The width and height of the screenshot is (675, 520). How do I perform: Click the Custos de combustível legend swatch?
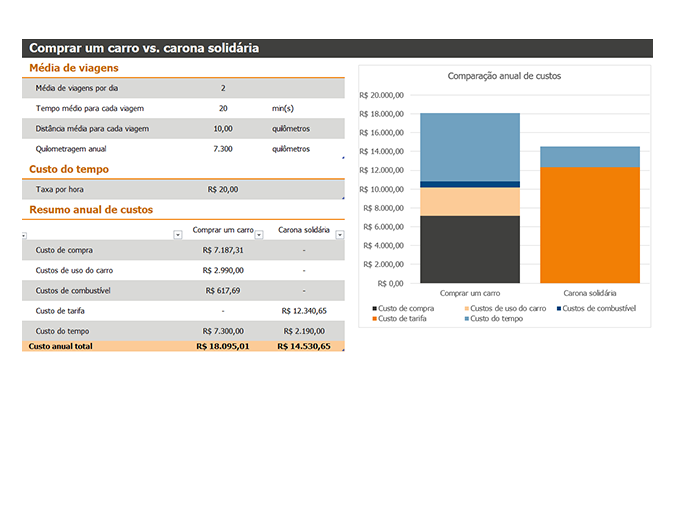[x=559, y=309]
